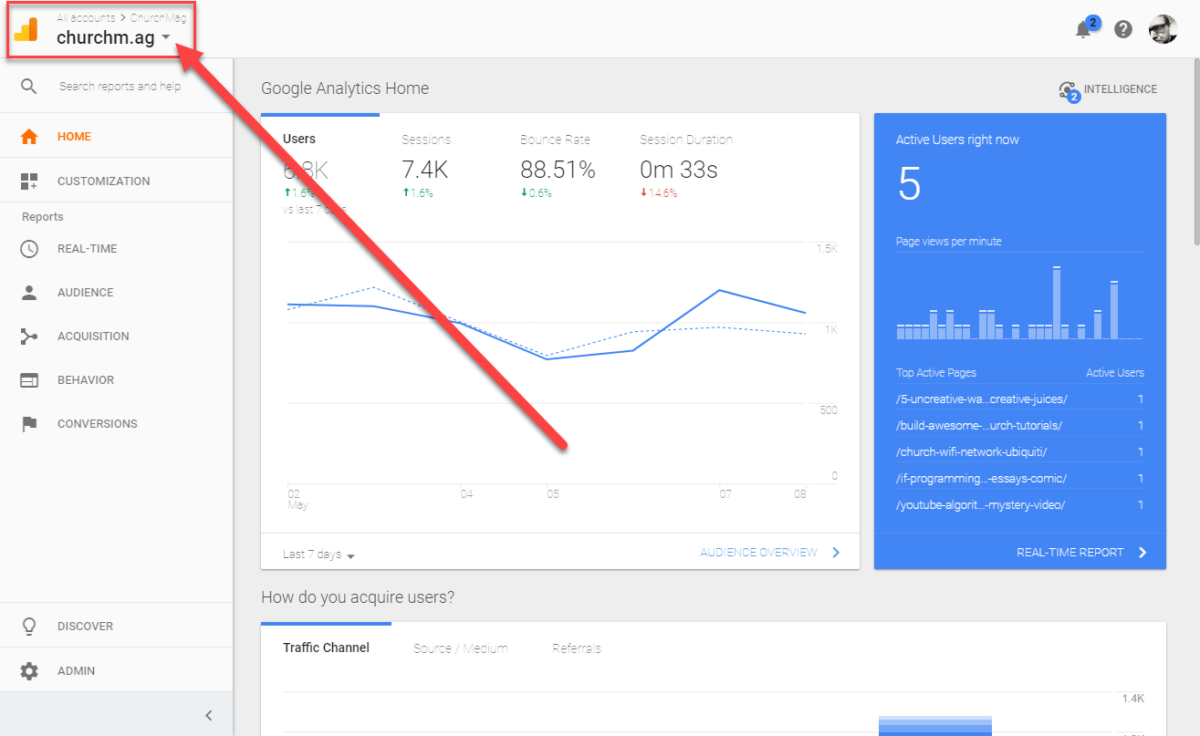
Task: Click the All accounts breadcrumb text
Action: [86, 18]
